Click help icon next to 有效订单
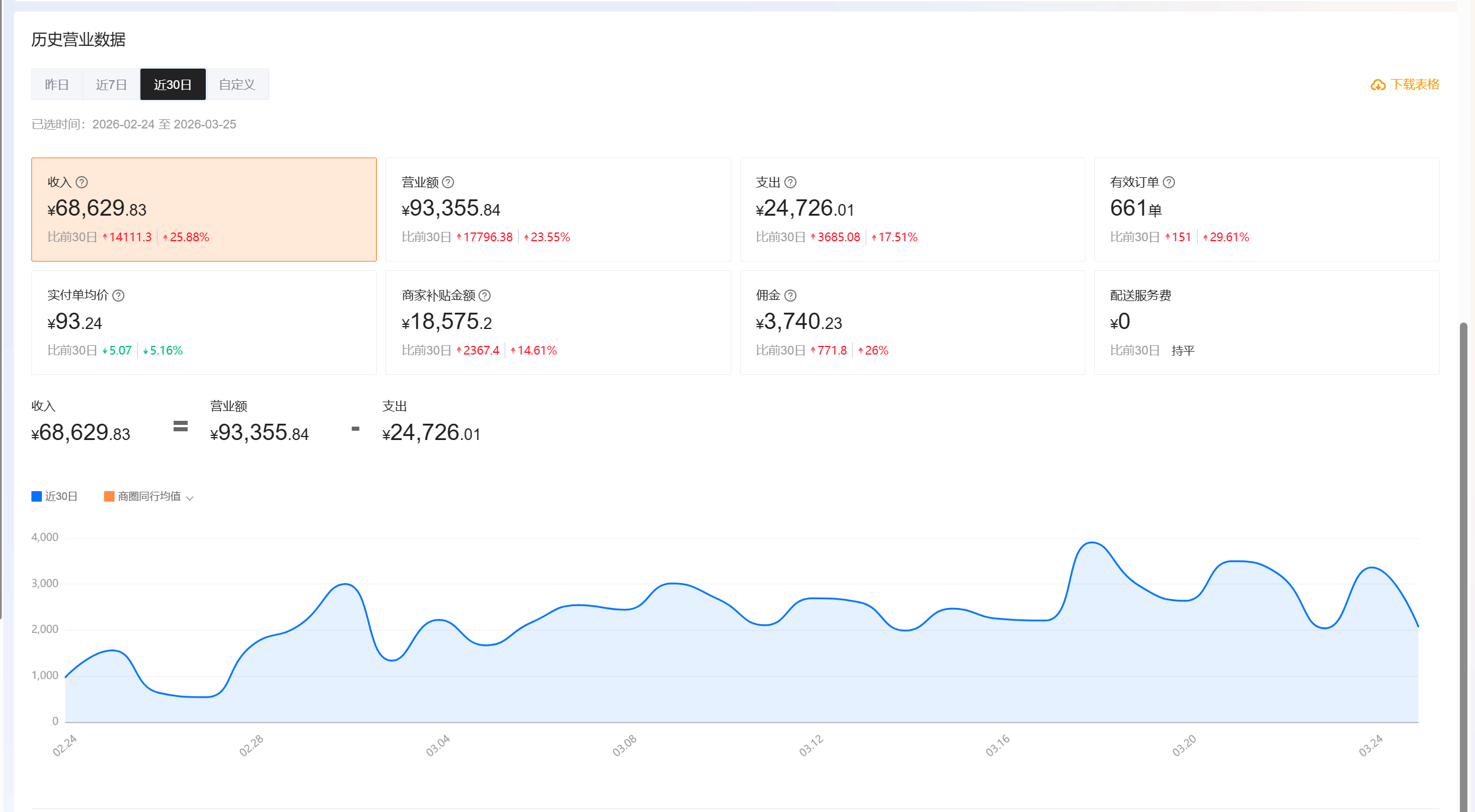 pyautogui.click(x=1169, y=183)
